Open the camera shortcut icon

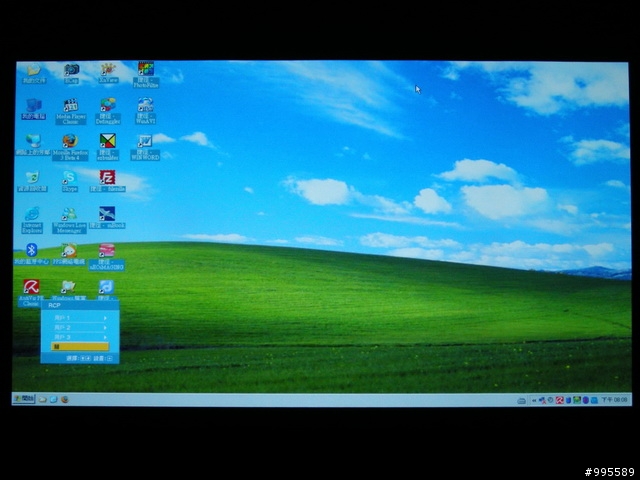click(71, 73)
